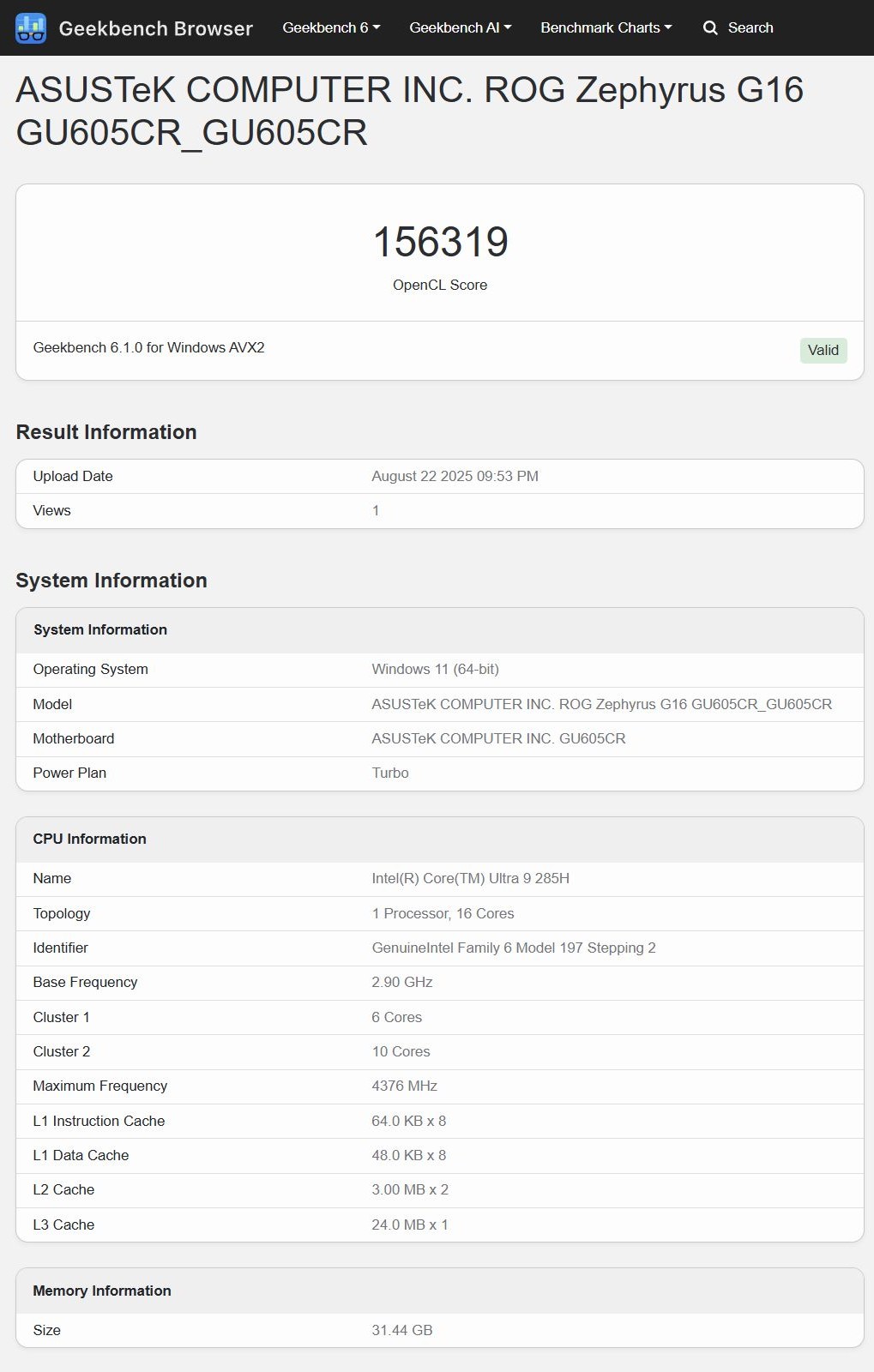The image size is (874, 1372).
Task: Click the Views label
Action: tap(51, 510)
